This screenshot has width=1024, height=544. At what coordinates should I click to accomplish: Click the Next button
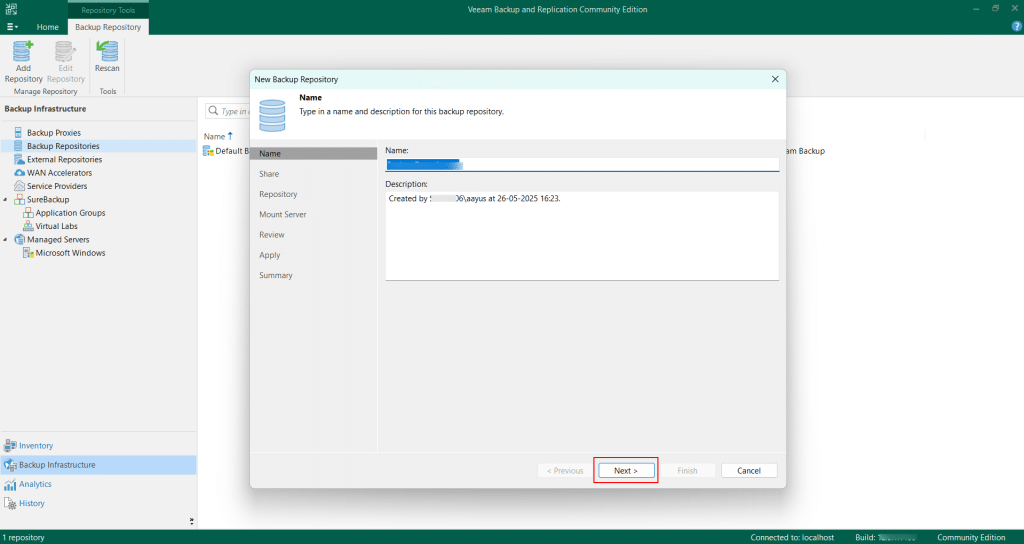(x=626, y=470)
